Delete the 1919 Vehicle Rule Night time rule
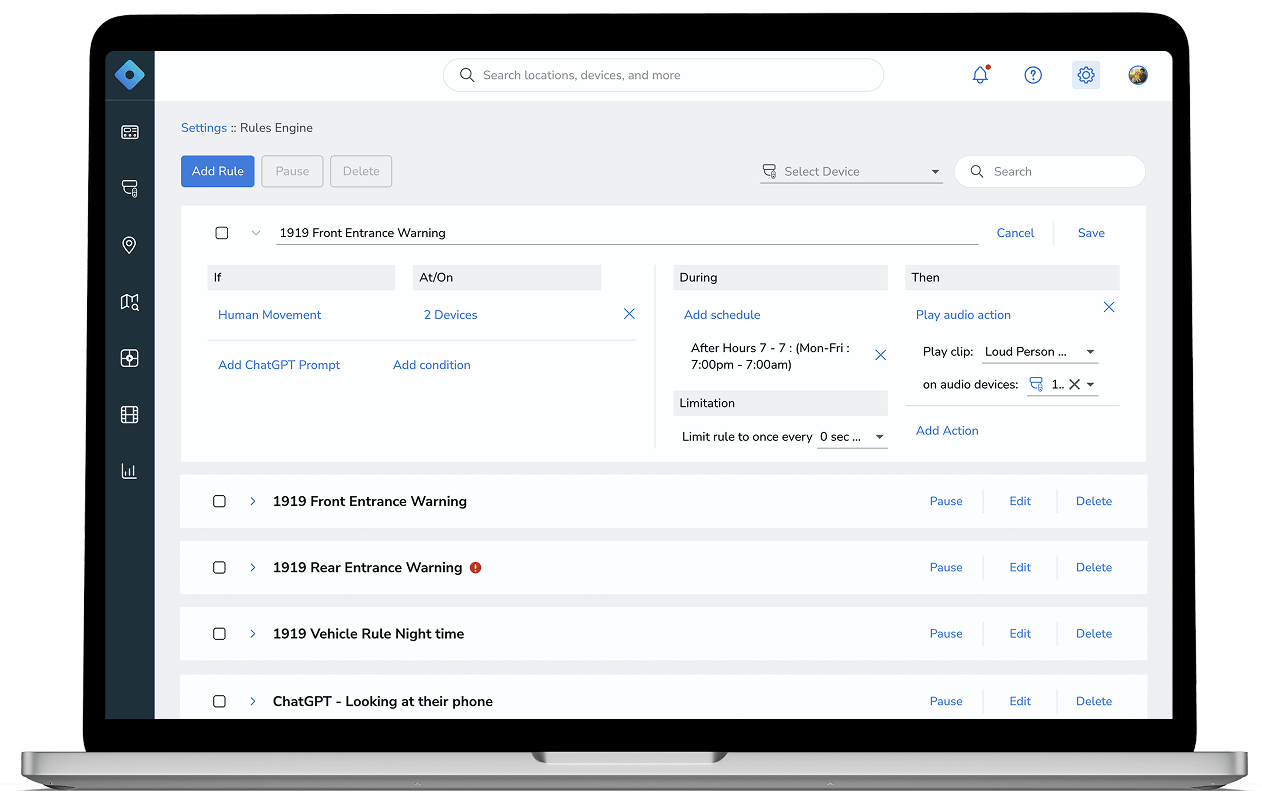The width and height of the screenshot is (1262, 808). [x=1094, y=634]
